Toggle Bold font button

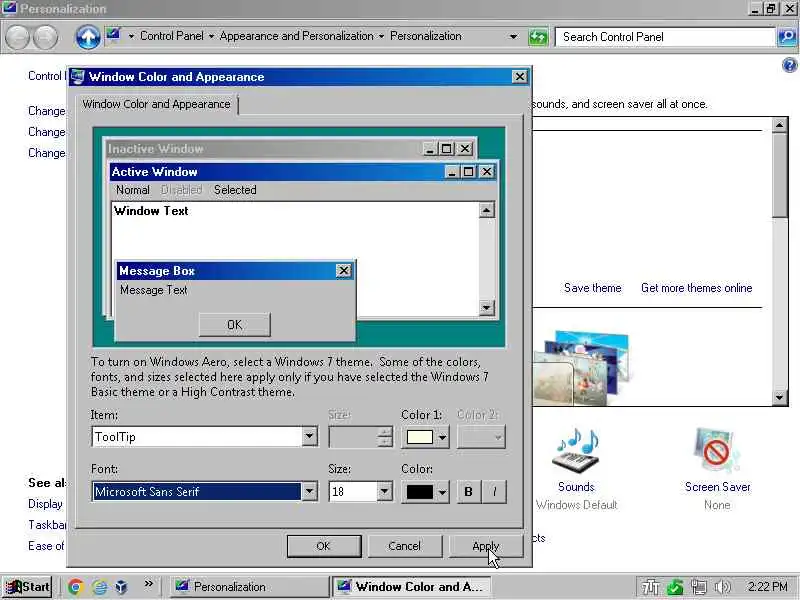[468, 492]
